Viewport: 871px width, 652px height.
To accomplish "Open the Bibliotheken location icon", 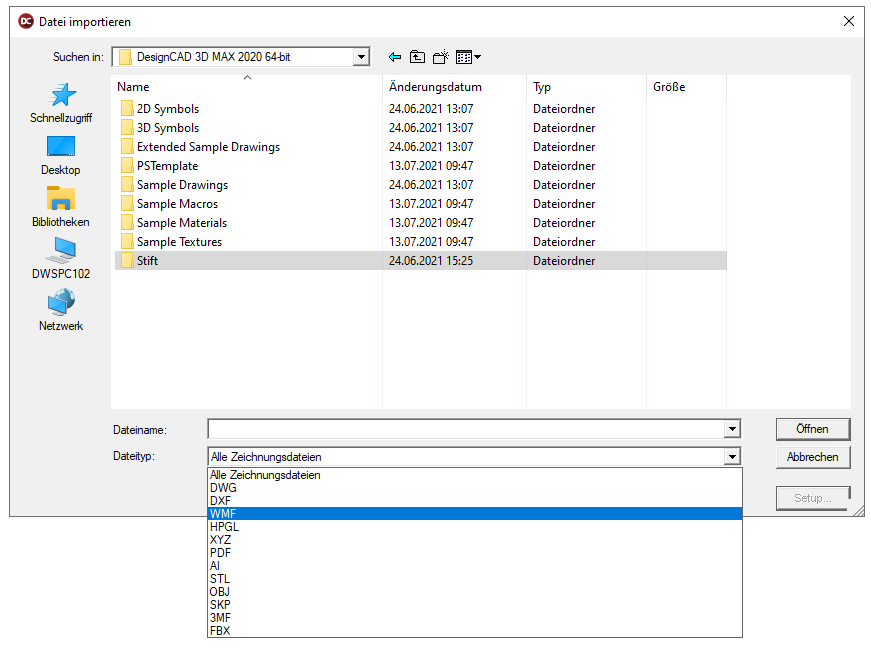I will point(61,199).
